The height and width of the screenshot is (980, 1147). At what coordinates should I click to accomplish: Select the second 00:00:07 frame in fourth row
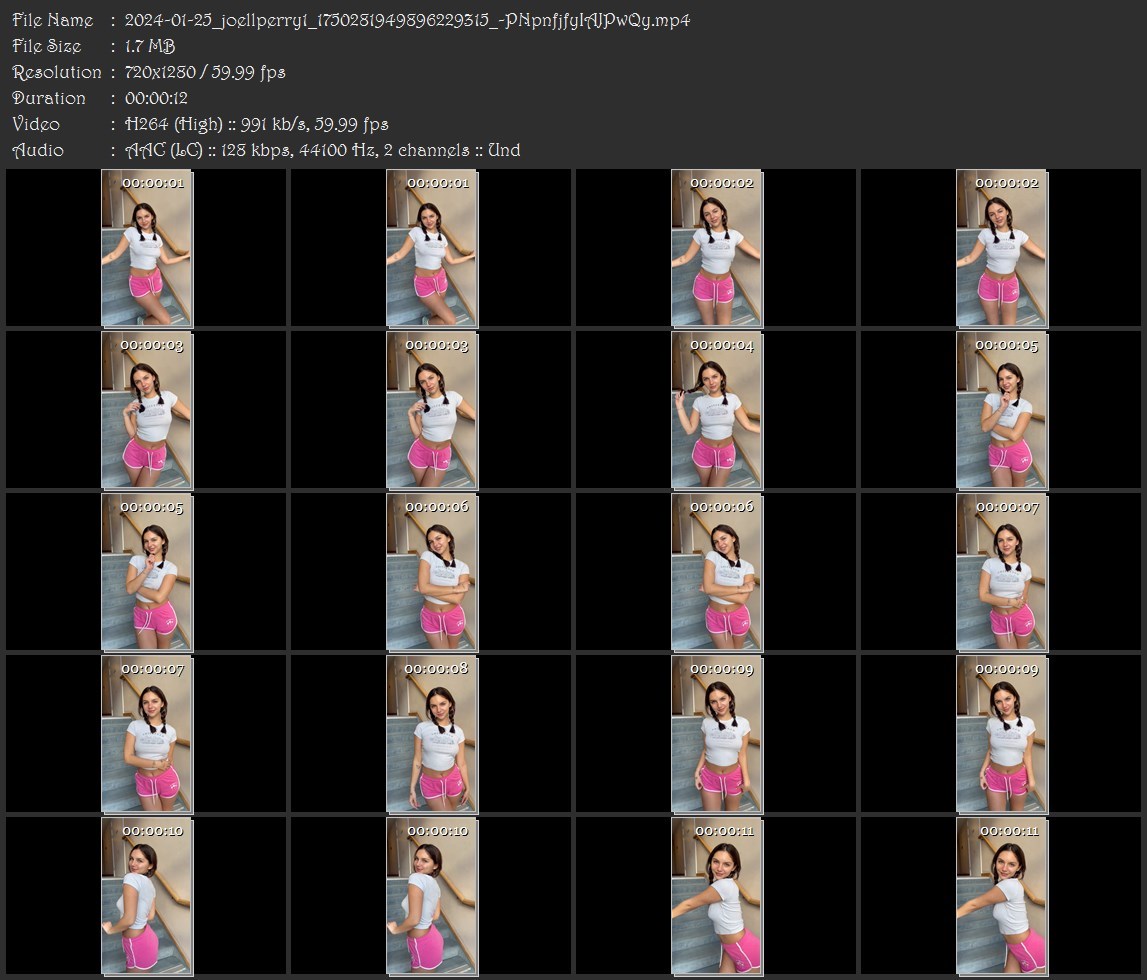147,734
